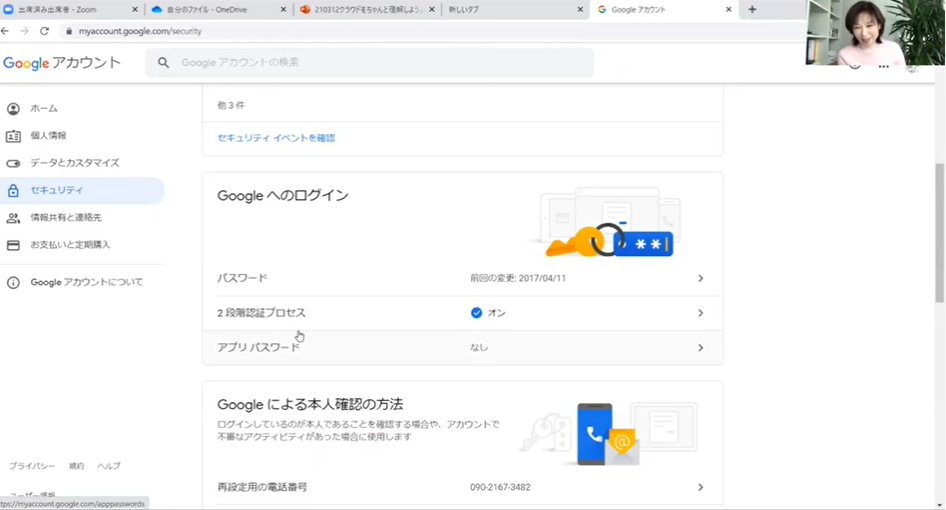The image size is (946, 510).
Task: Click the お支払いと定期購入 card icon
Action: (13, 244)
